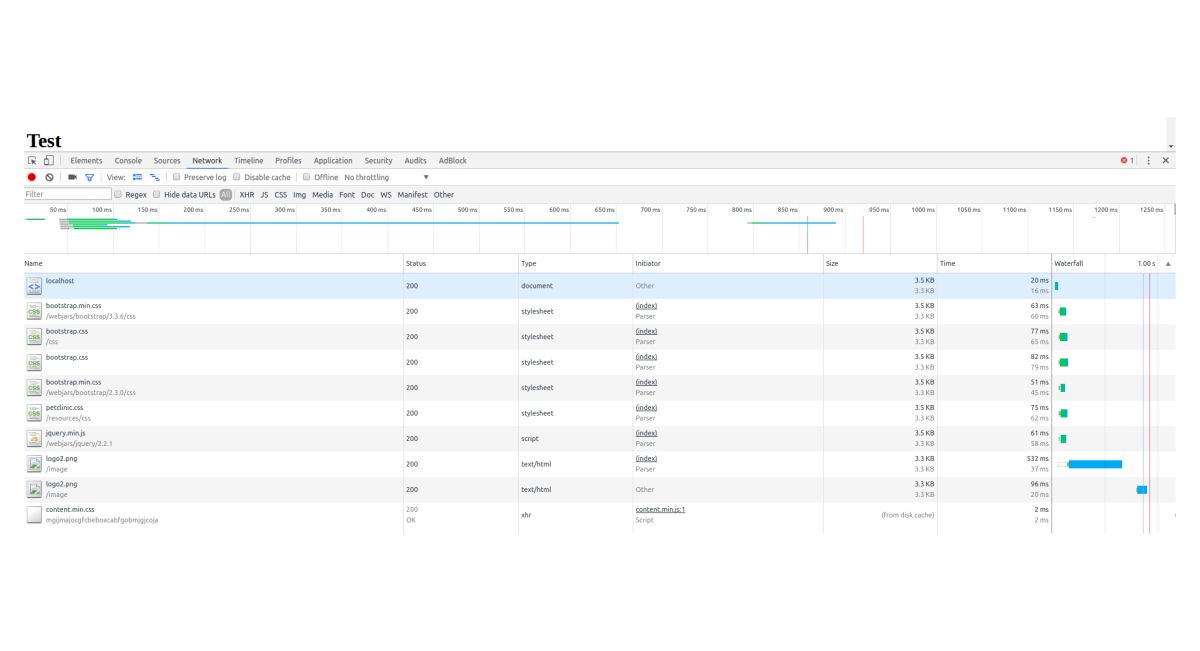Stop recording network log (red dot)

(32, 177)
